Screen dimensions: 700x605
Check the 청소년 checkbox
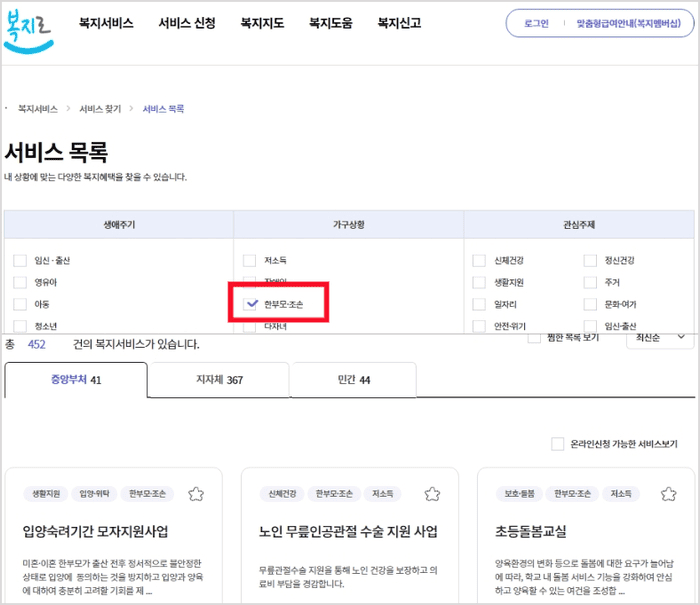(20, 326)
